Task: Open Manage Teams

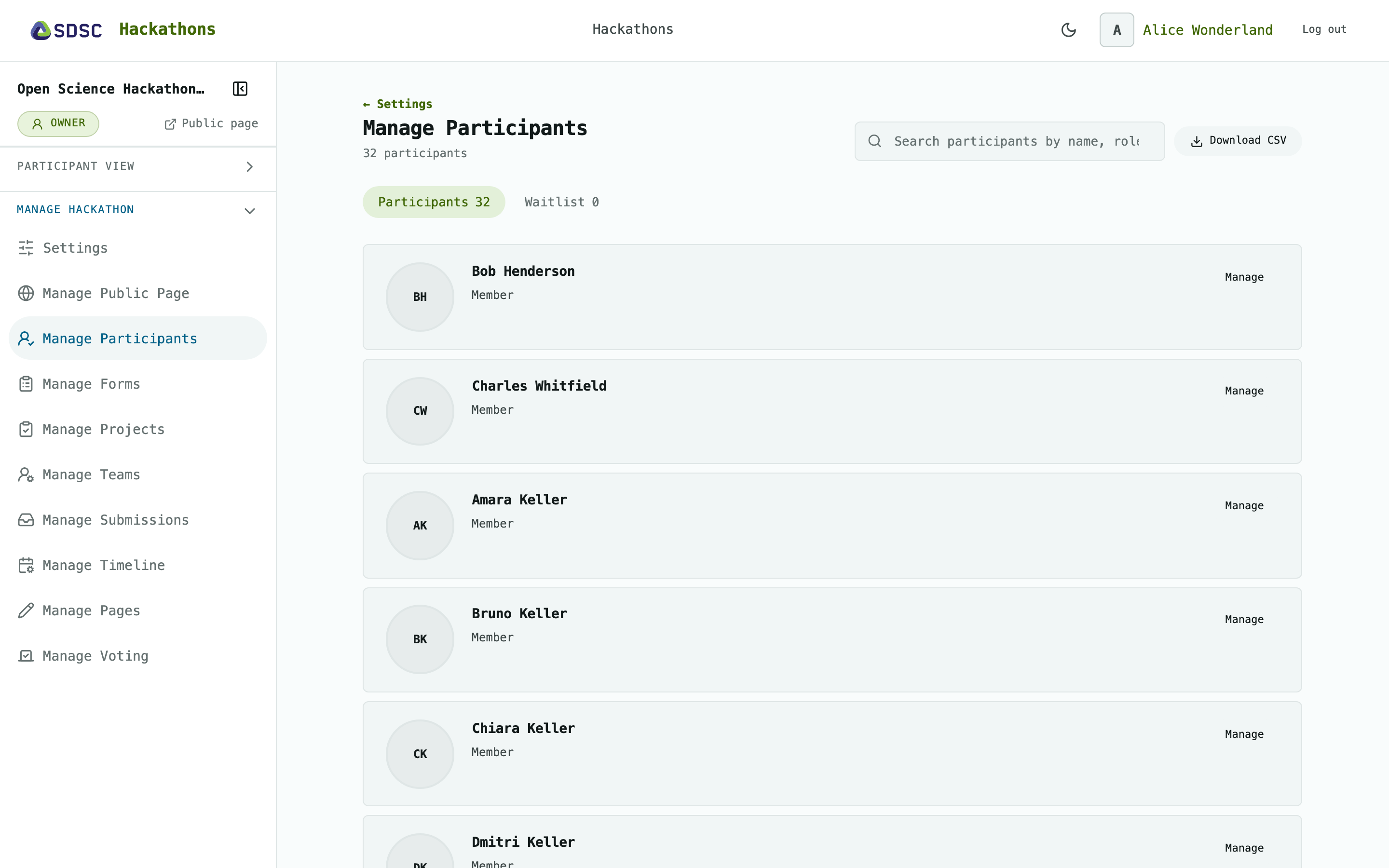Action: pyautogui.click(x=138, y=475)
